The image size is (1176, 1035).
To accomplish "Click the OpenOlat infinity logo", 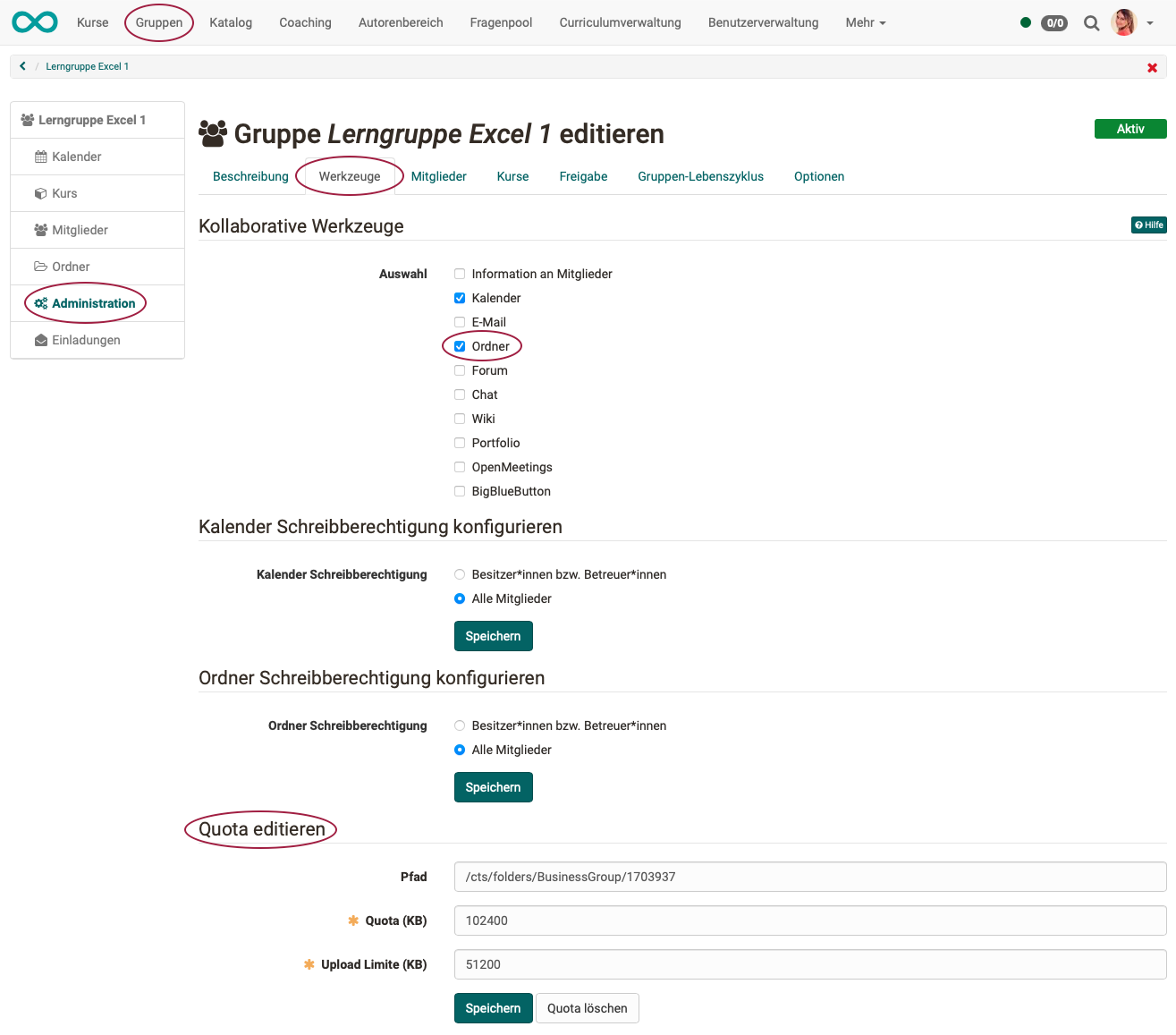I will point(35,22).
